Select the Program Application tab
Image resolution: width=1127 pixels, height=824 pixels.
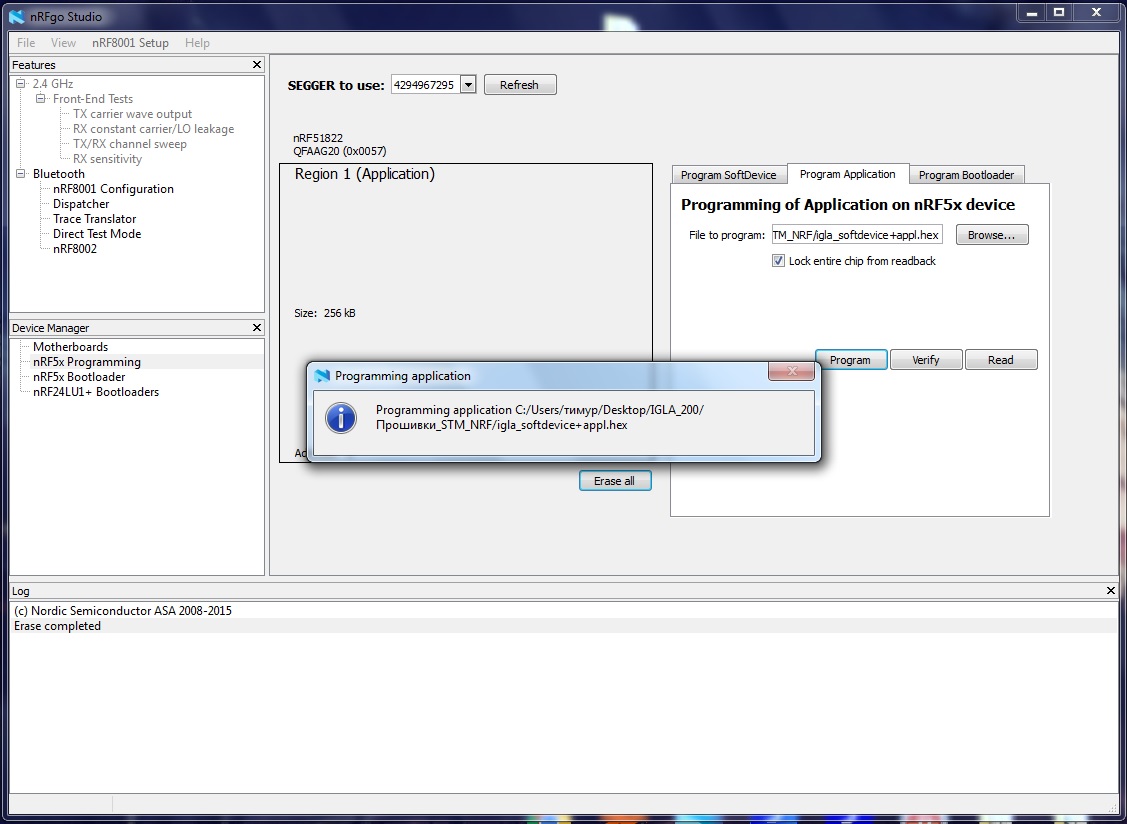click(x=847, y=174)
